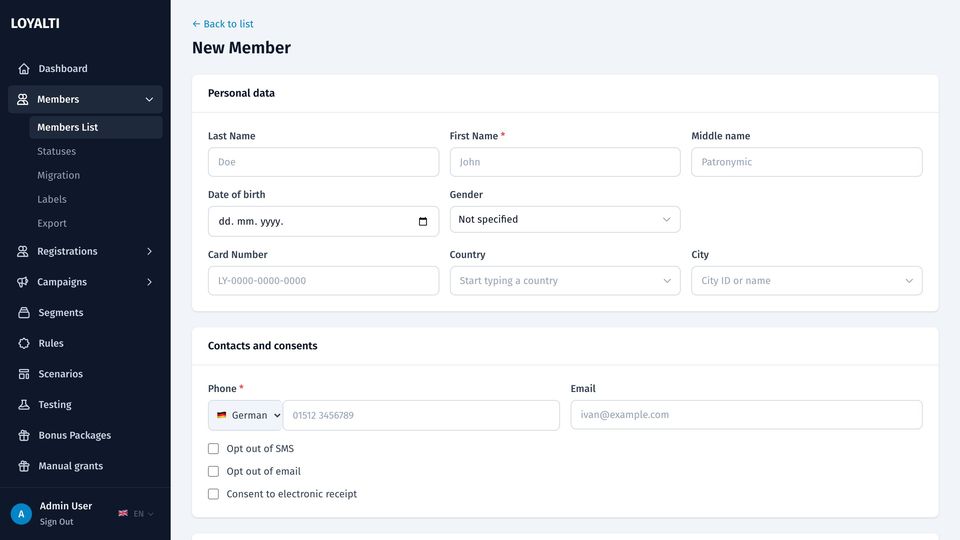The image size is (960, 540).
Task: Enable Consent to electronic receipt checkbox
Action: coord(213,494)
